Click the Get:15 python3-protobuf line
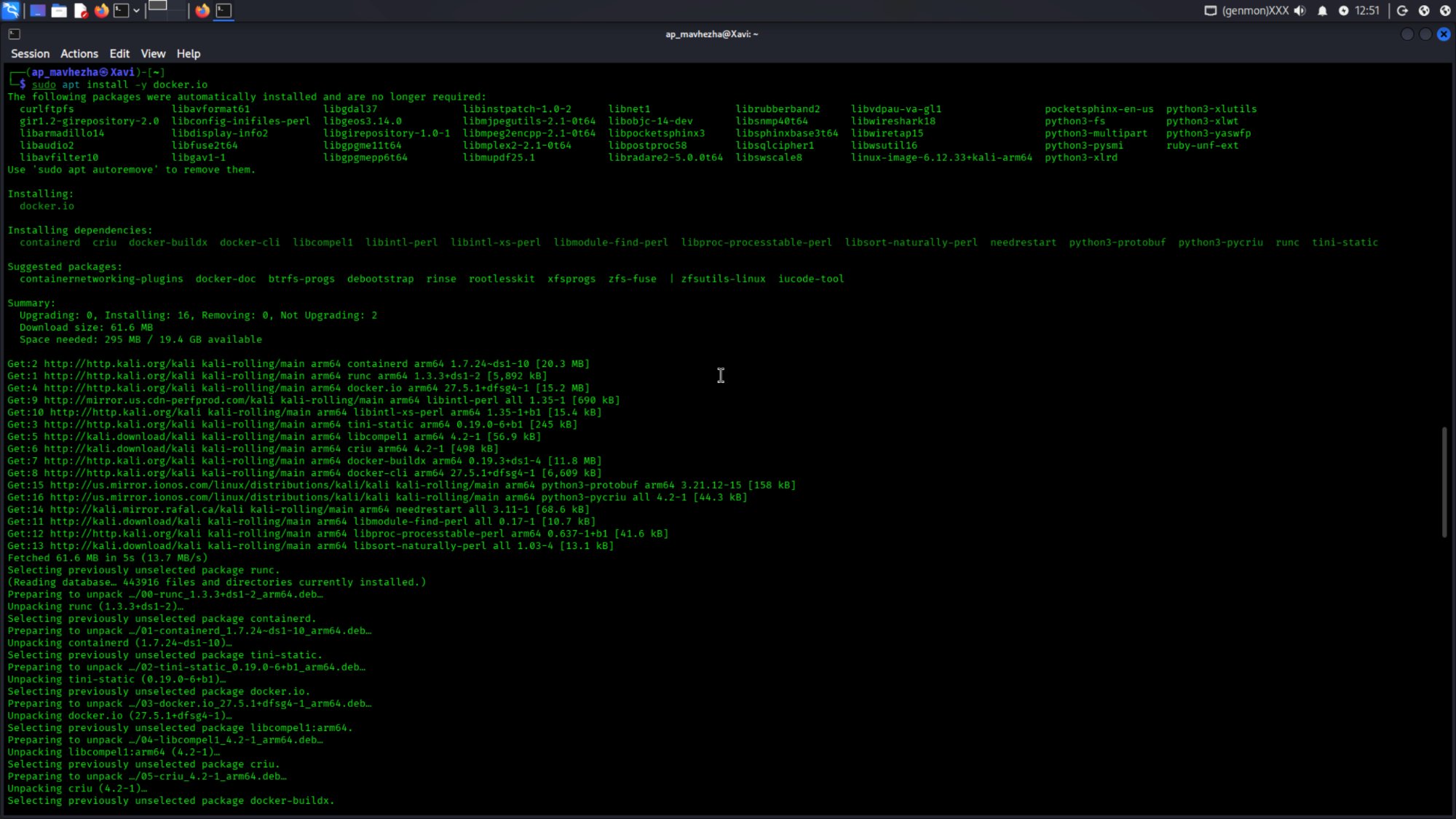The width and height of the screenshot is (1456, 819). (x=401, y=486)
